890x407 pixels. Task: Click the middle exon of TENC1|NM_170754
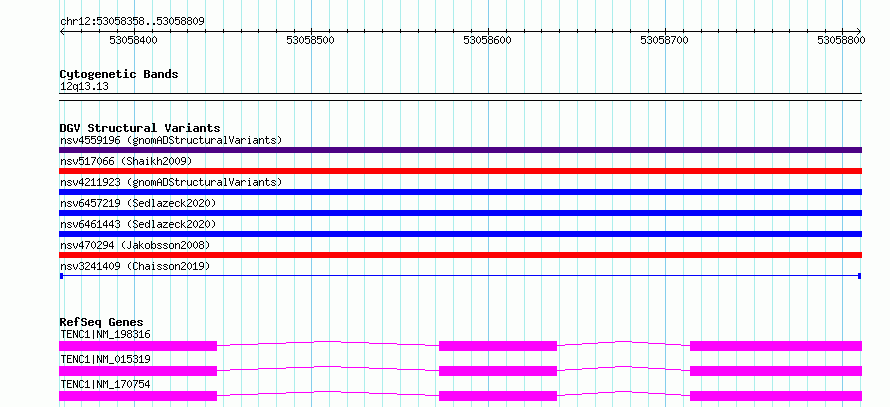pyautogui.click(x=498, y=396)
